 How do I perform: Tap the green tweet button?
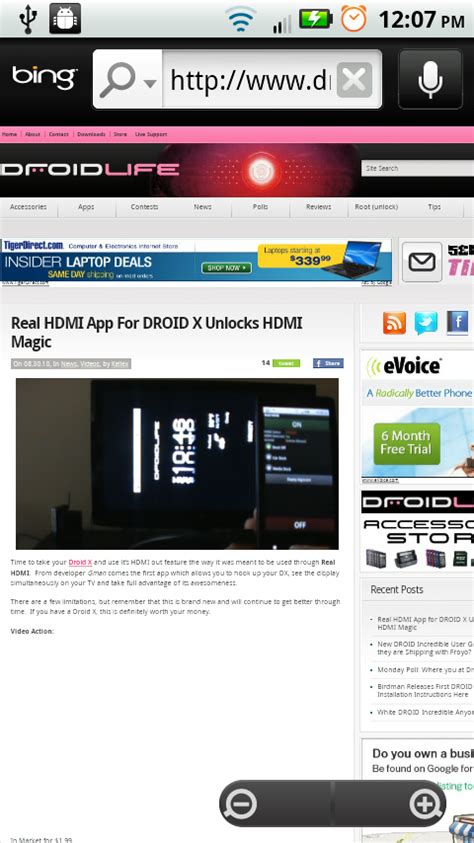click(286, 363)
